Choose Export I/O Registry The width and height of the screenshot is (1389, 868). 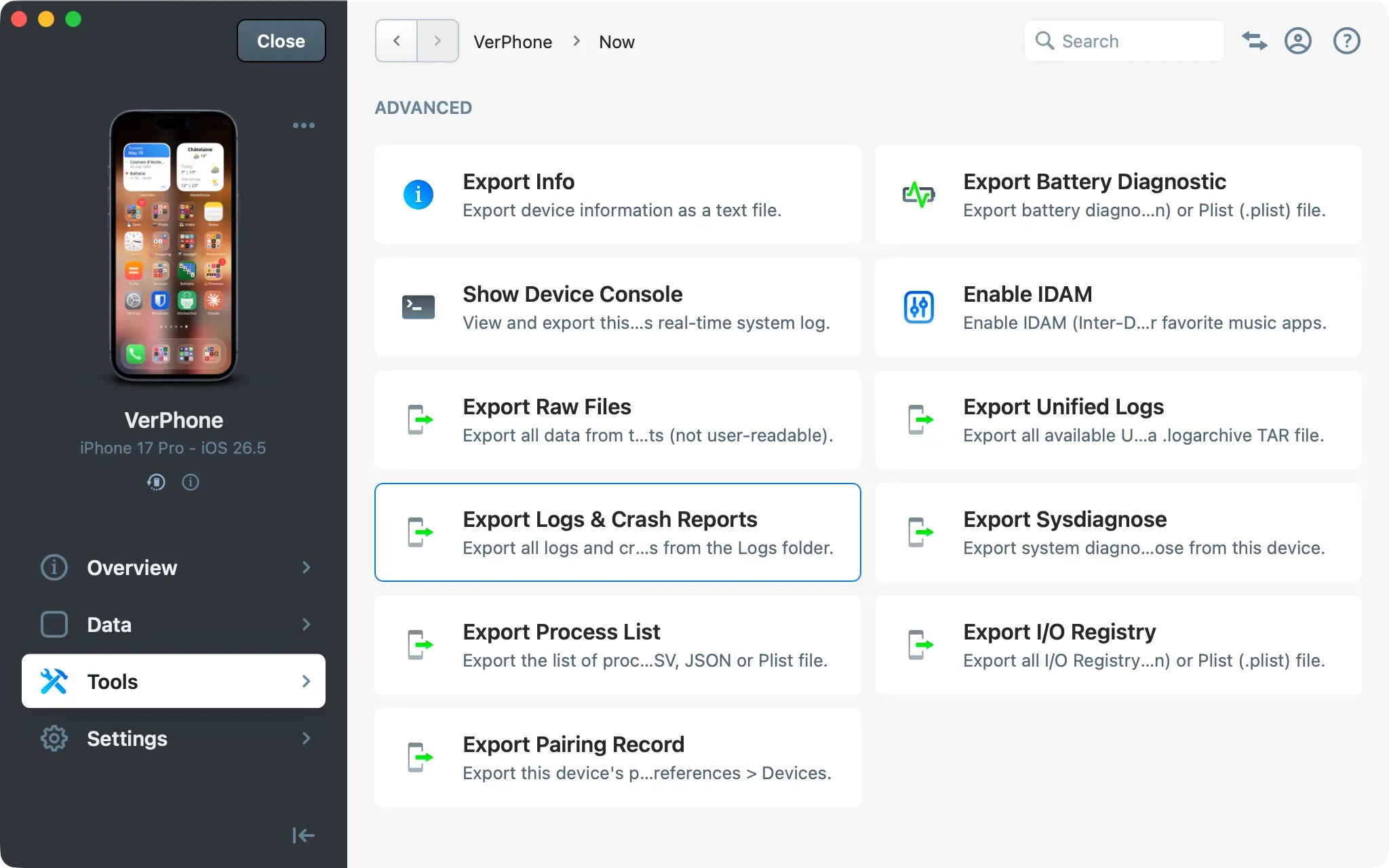point(1118,645)
